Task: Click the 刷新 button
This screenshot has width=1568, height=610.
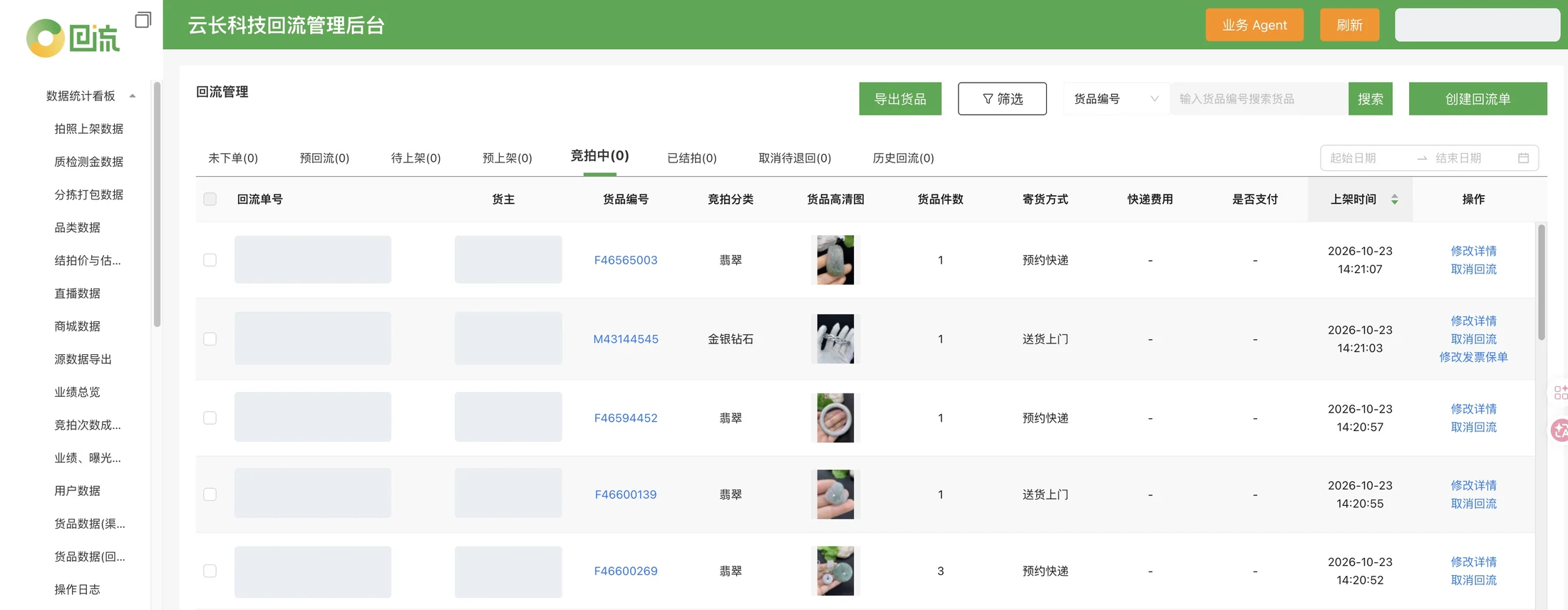Action: [x=1349, y=25]
